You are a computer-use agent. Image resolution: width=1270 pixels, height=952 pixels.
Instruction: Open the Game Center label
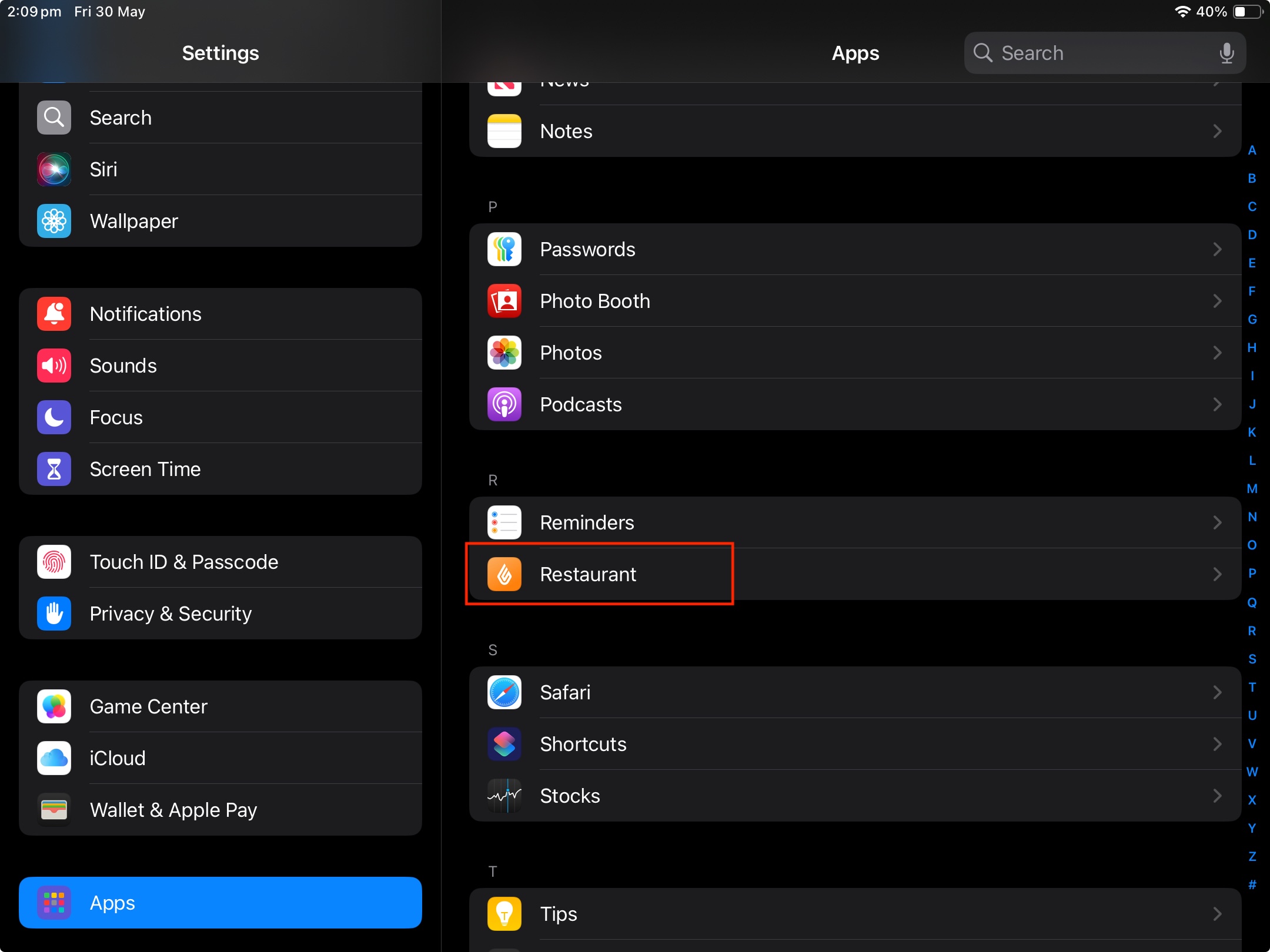coord(149,706)
